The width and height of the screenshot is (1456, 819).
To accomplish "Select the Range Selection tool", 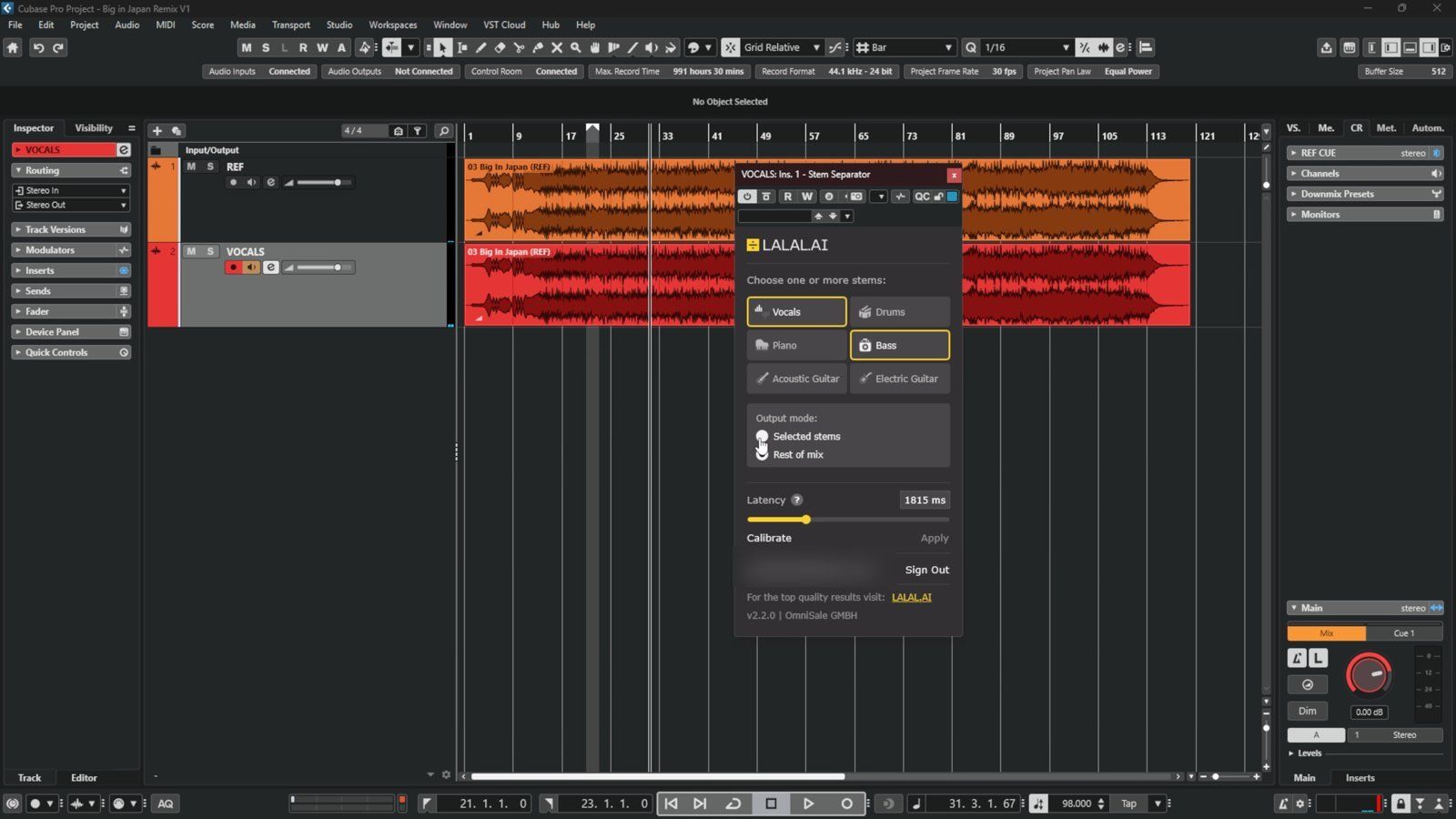I will [461, 47].
